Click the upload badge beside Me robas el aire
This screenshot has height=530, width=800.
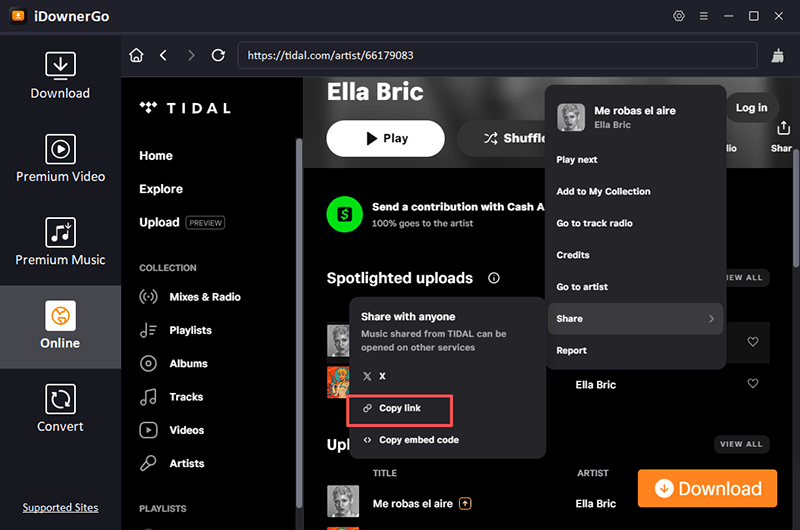click(x=465, y=503)
